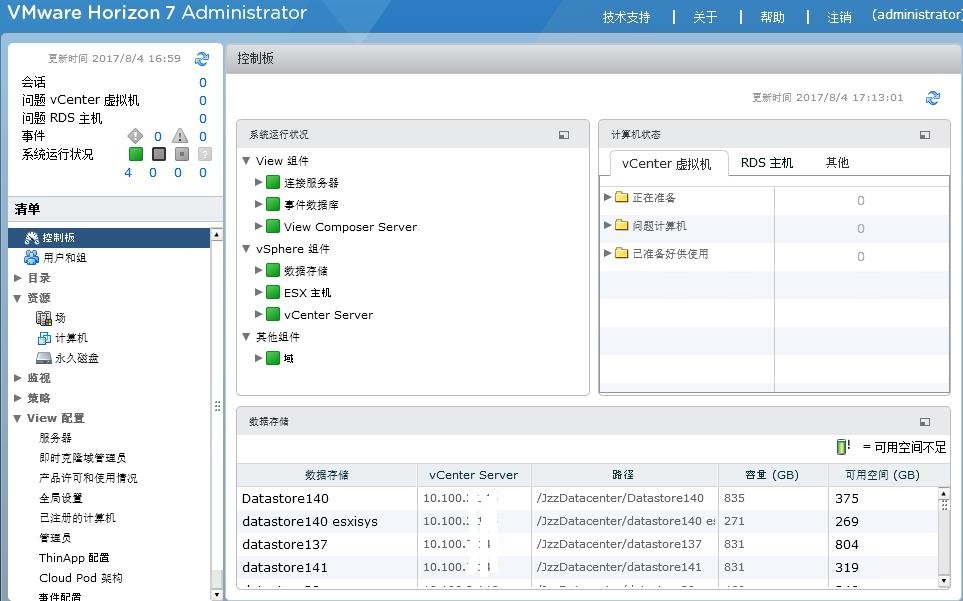Screen dimensions: 963x601
Task: Expand the 连接服务器 tree node
Action: pyautogui.click(x=258, y=182)
